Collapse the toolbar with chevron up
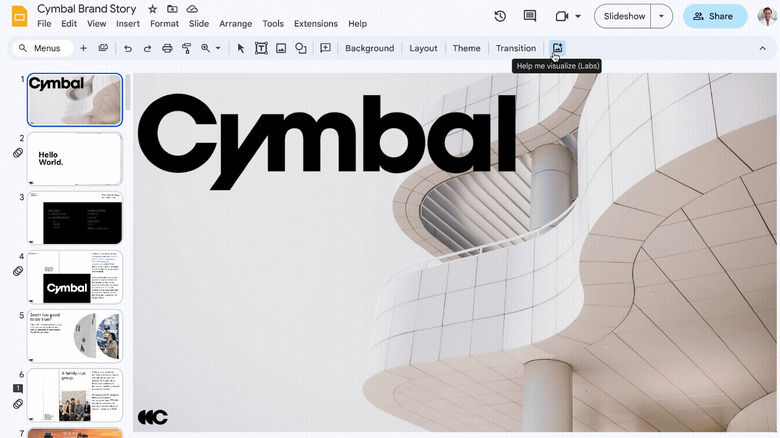The height and width of the screenshot is (438, 780). (762, 48)
